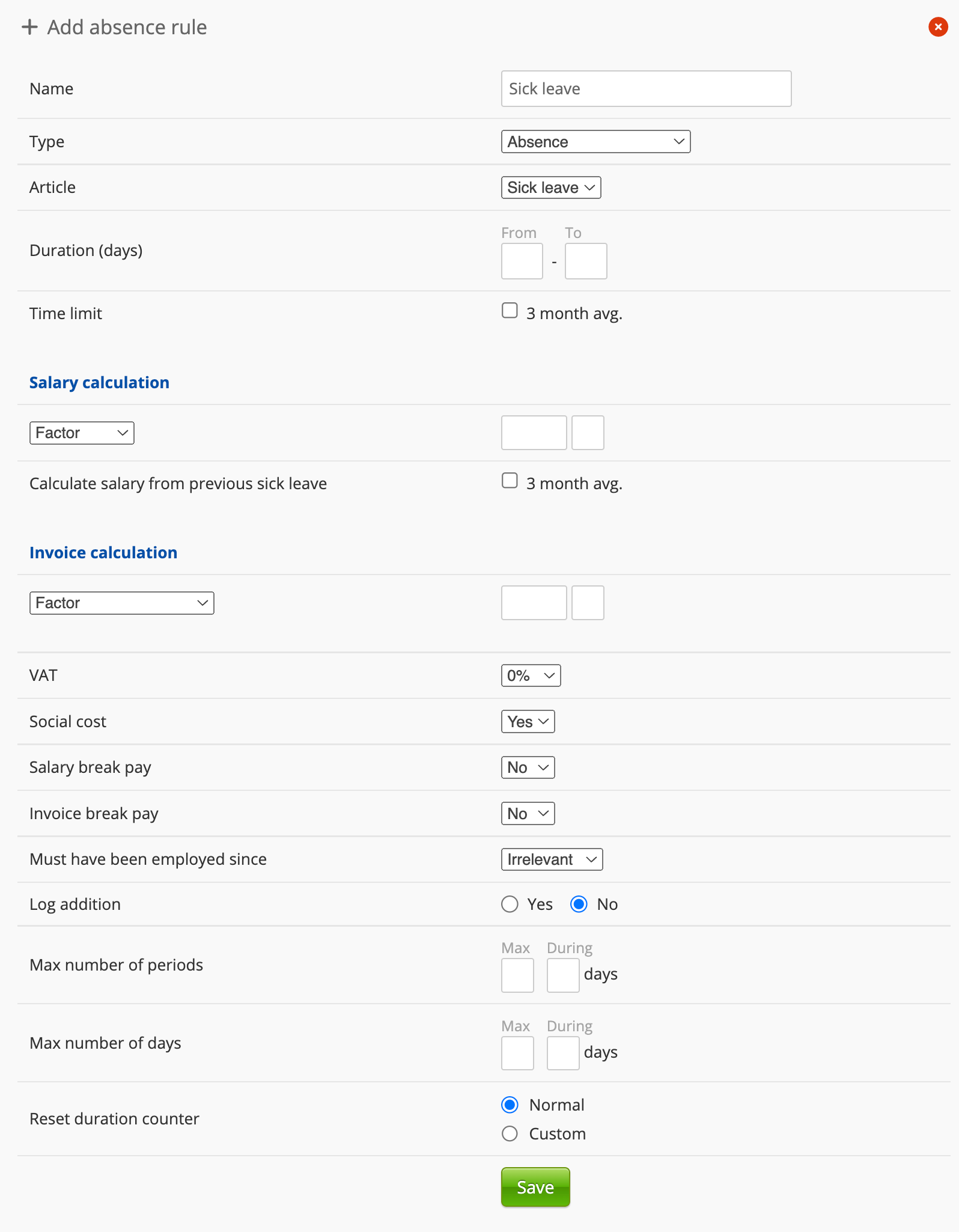
Task: Click the Duration From input box
Action: (x=522, y=261)
